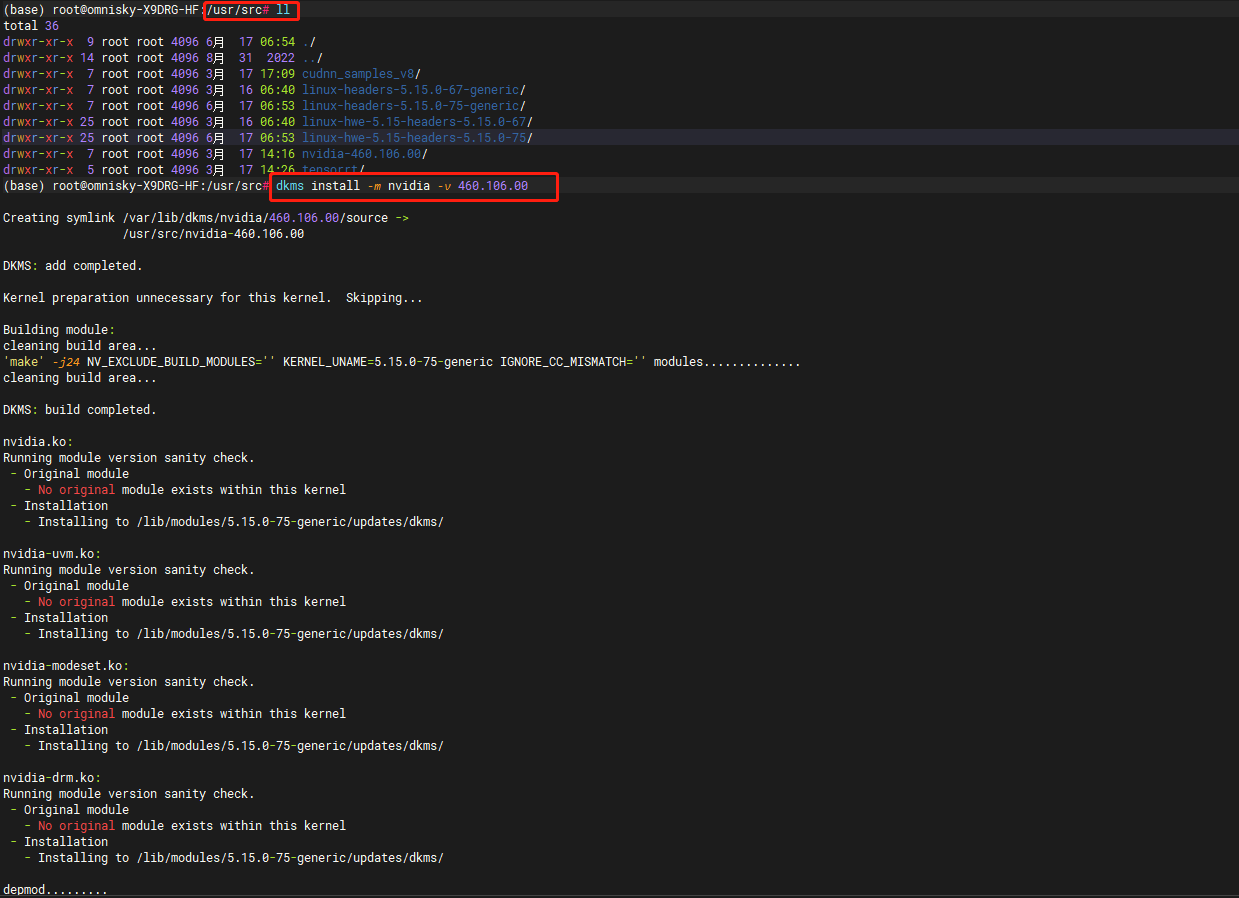
Task: Click the 'total 36' line
Action: pos(31,26)
